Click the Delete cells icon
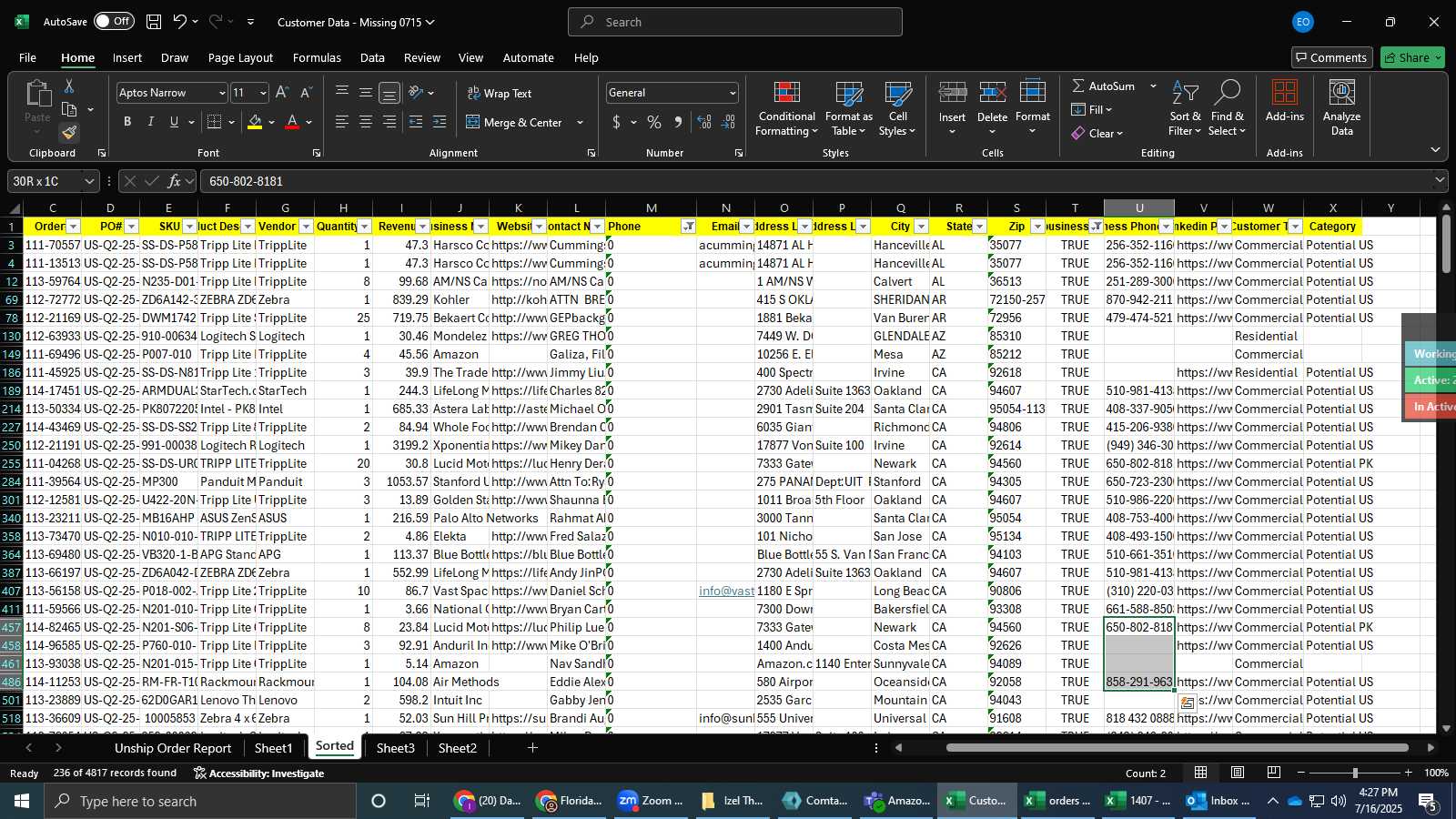Screen dimensions: 1456x819 992,92
